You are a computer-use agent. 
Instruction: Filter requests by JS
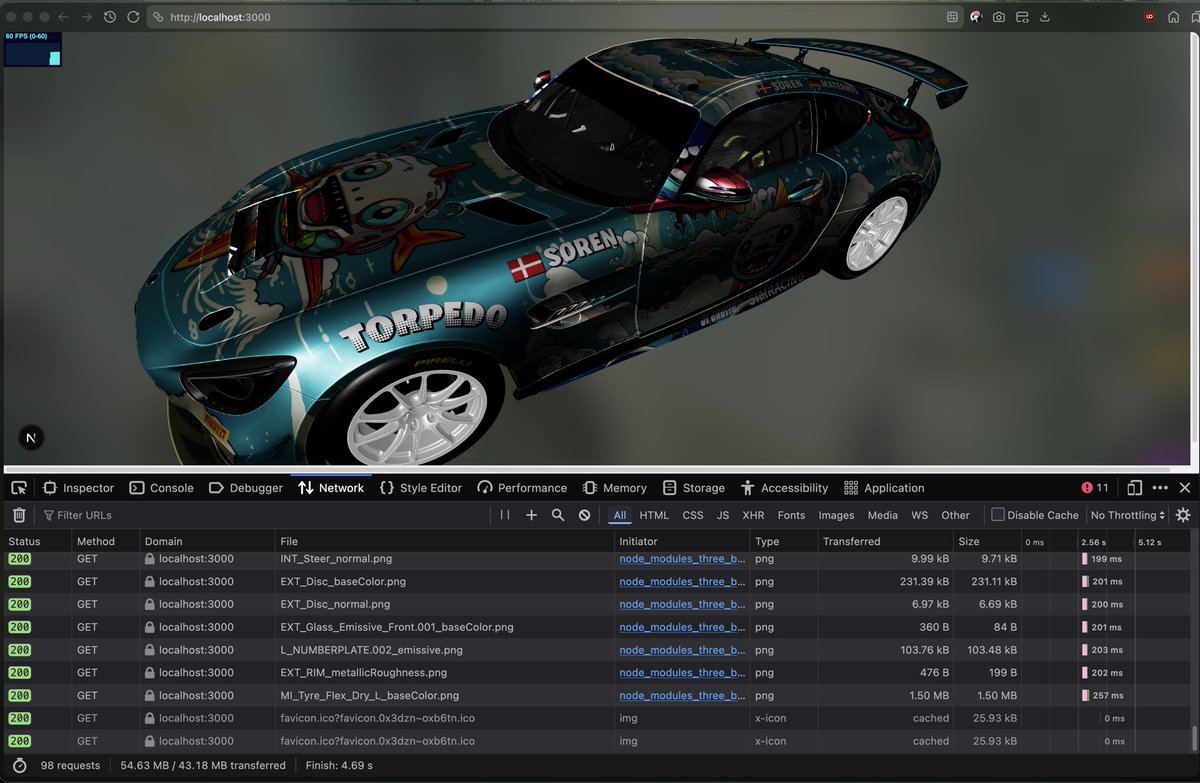pyautogui.click(x=723, y=515)
